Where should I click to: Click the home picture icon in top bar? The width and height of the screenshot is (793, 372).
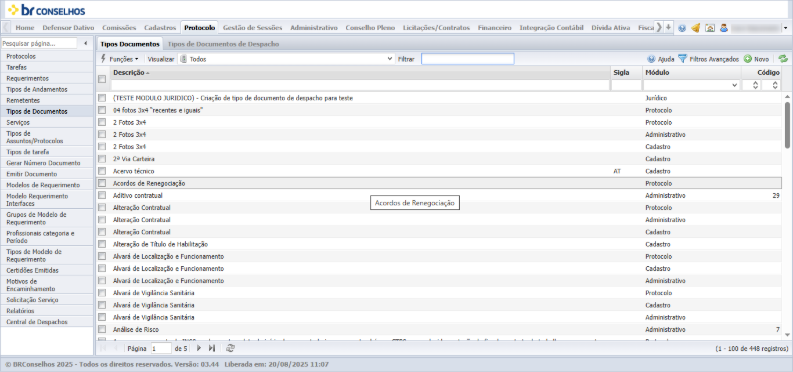[710, 28]
